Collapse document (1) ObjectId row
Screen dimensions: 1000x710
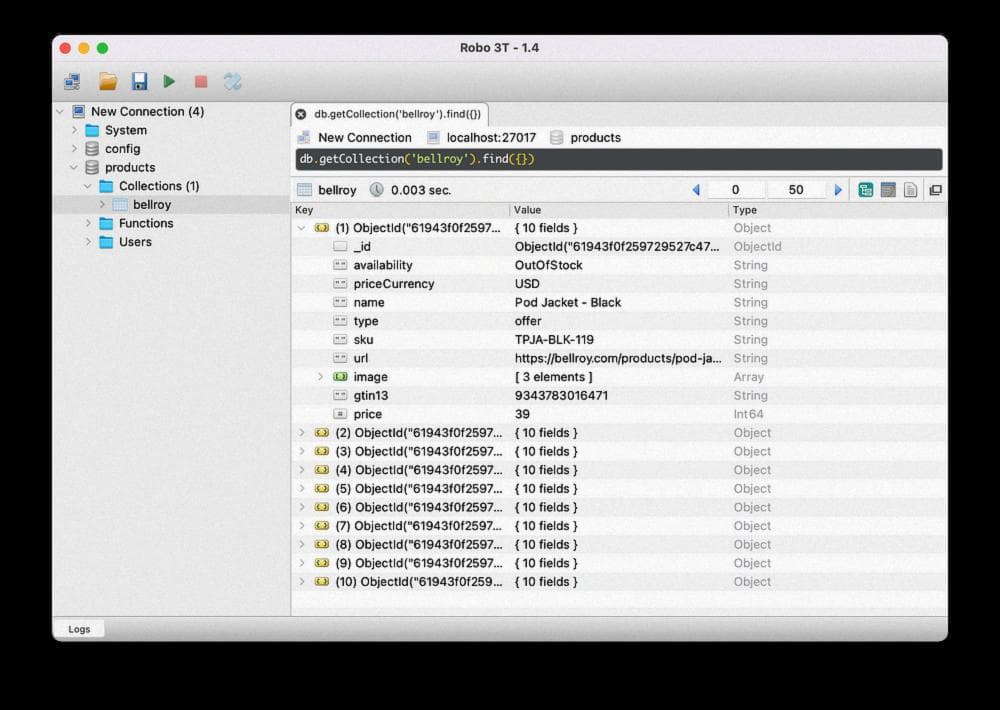(302, 228)
